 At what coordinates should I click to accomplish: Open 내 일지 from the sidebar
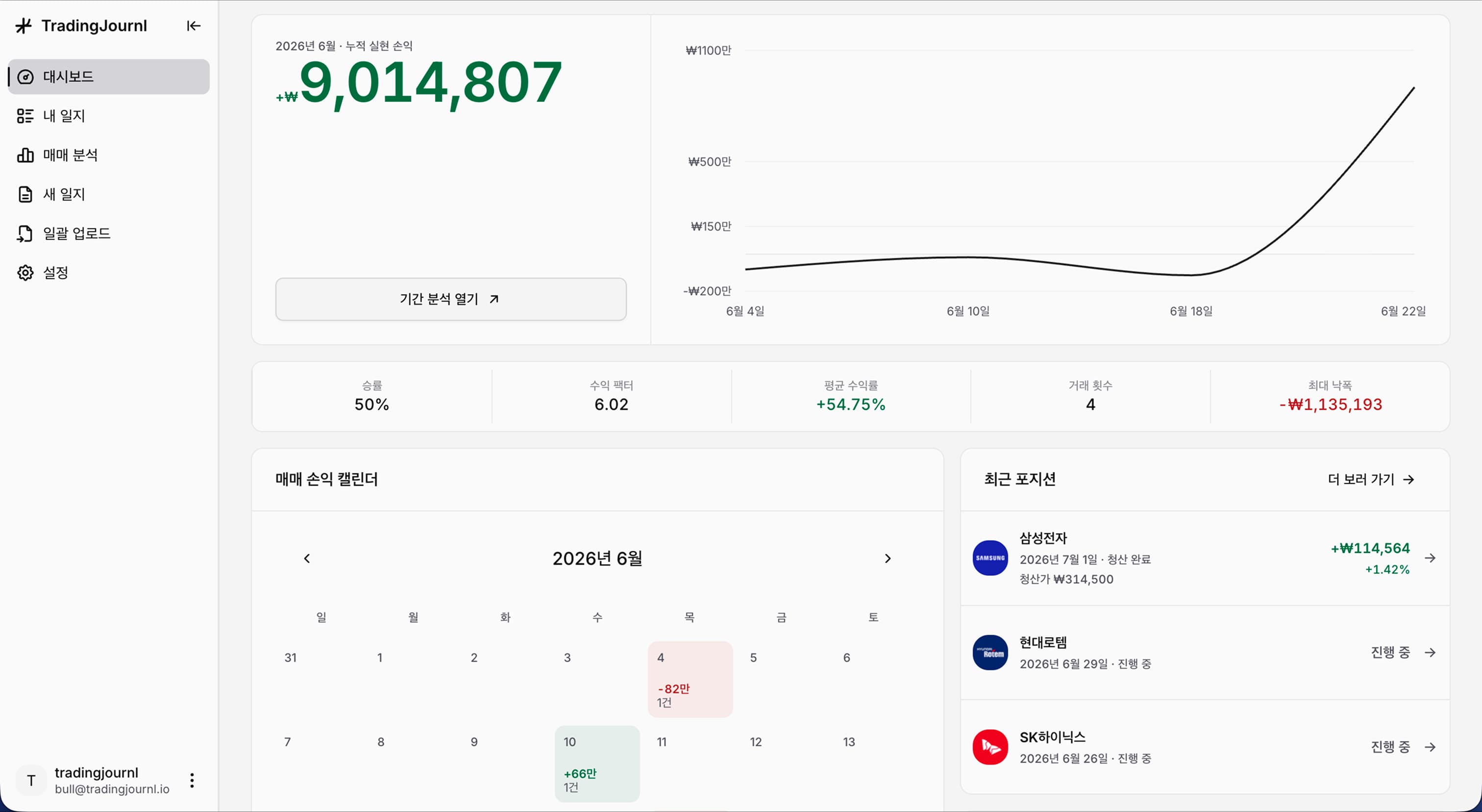(109, 116)
